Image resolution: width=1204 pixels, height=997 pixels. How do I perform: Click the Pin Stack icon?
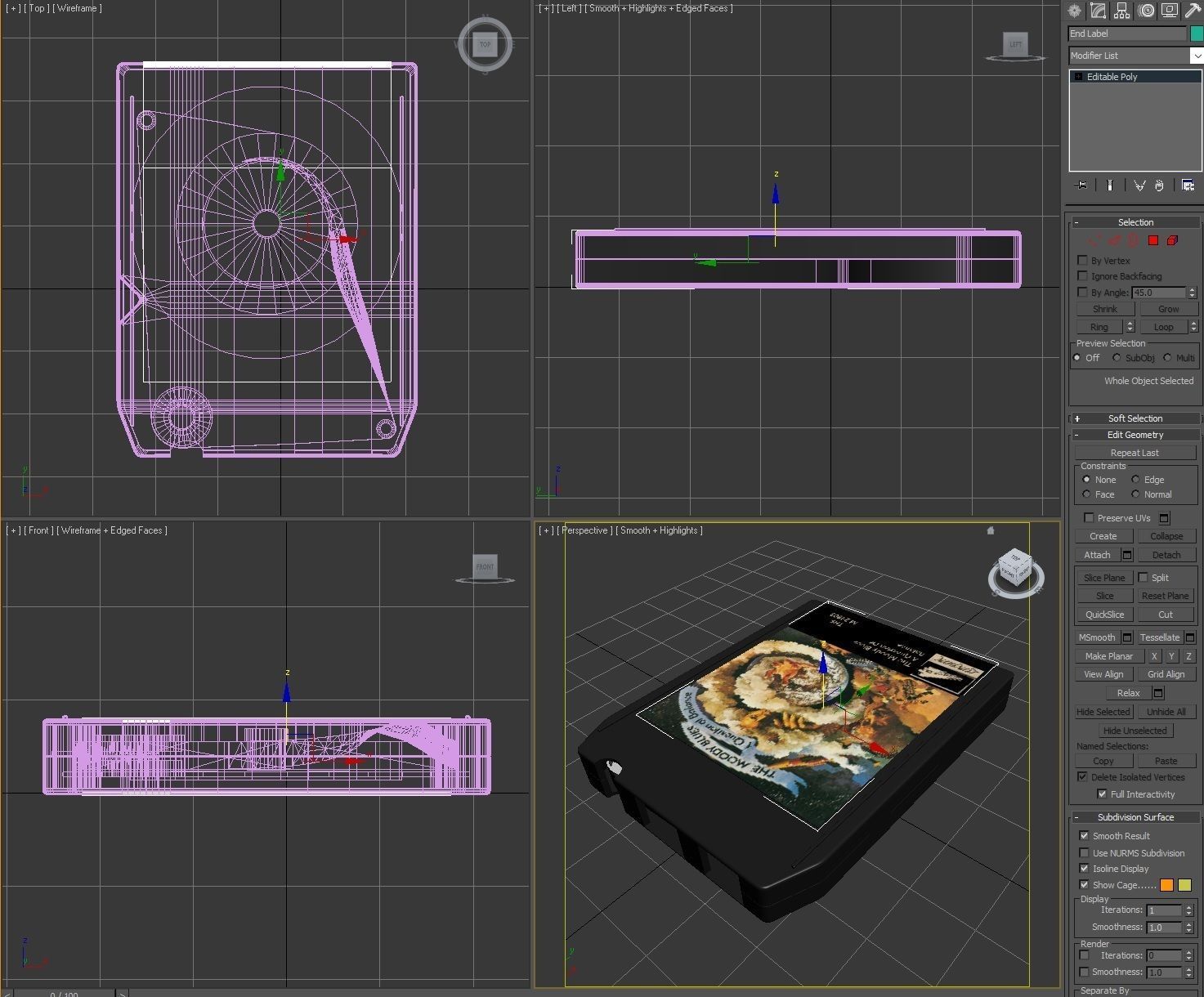coord(1081,186)
